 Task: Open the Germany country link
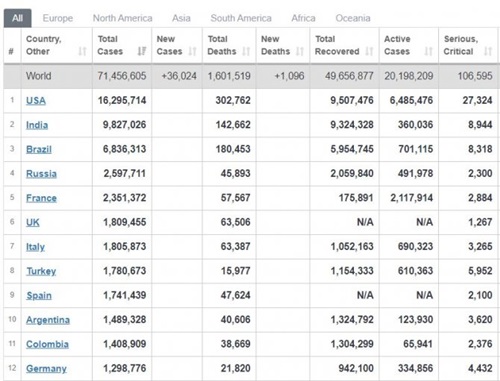[x=46, y=368]
